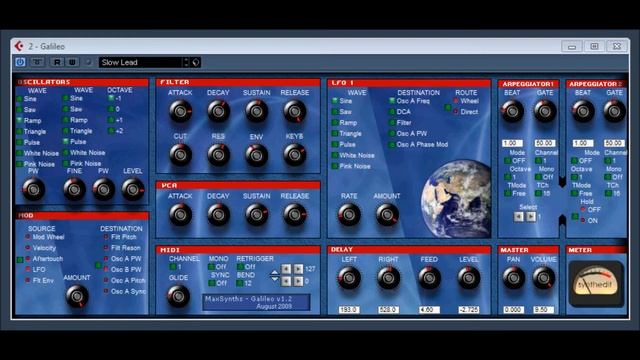Click the Master Volume knob
Image resolution: width=640 pixels, height=360 pixels.
[543, 278]
